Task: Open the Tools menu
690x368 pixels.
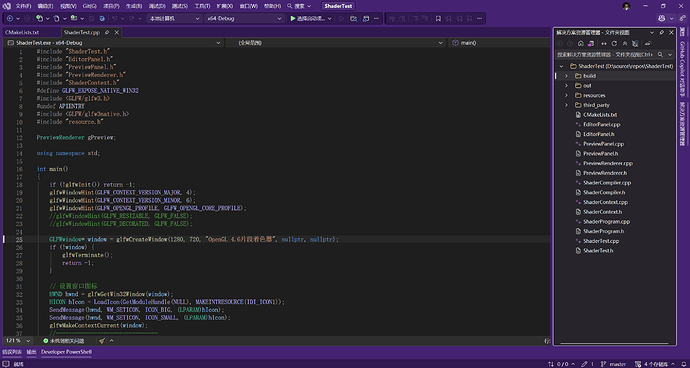Action: [x=202, y=6]
